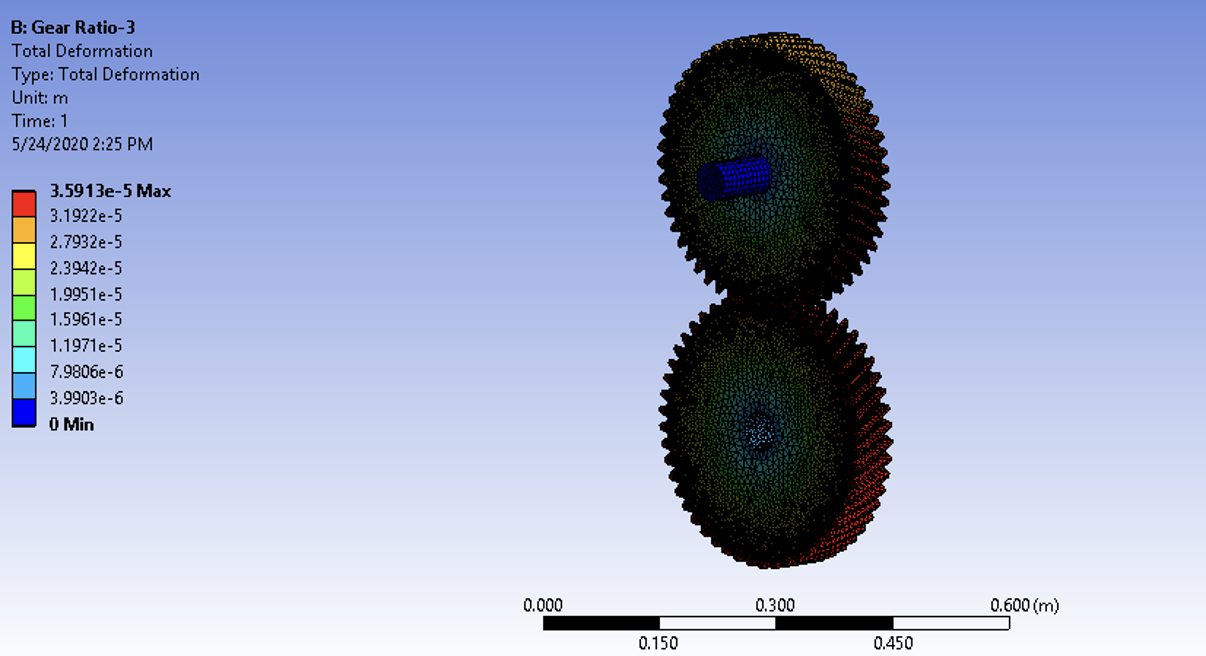Click the 'Unit: m' label
The width and height of the screenshot is (1206, 656).
pyautogui.click(x=39, y=98)
